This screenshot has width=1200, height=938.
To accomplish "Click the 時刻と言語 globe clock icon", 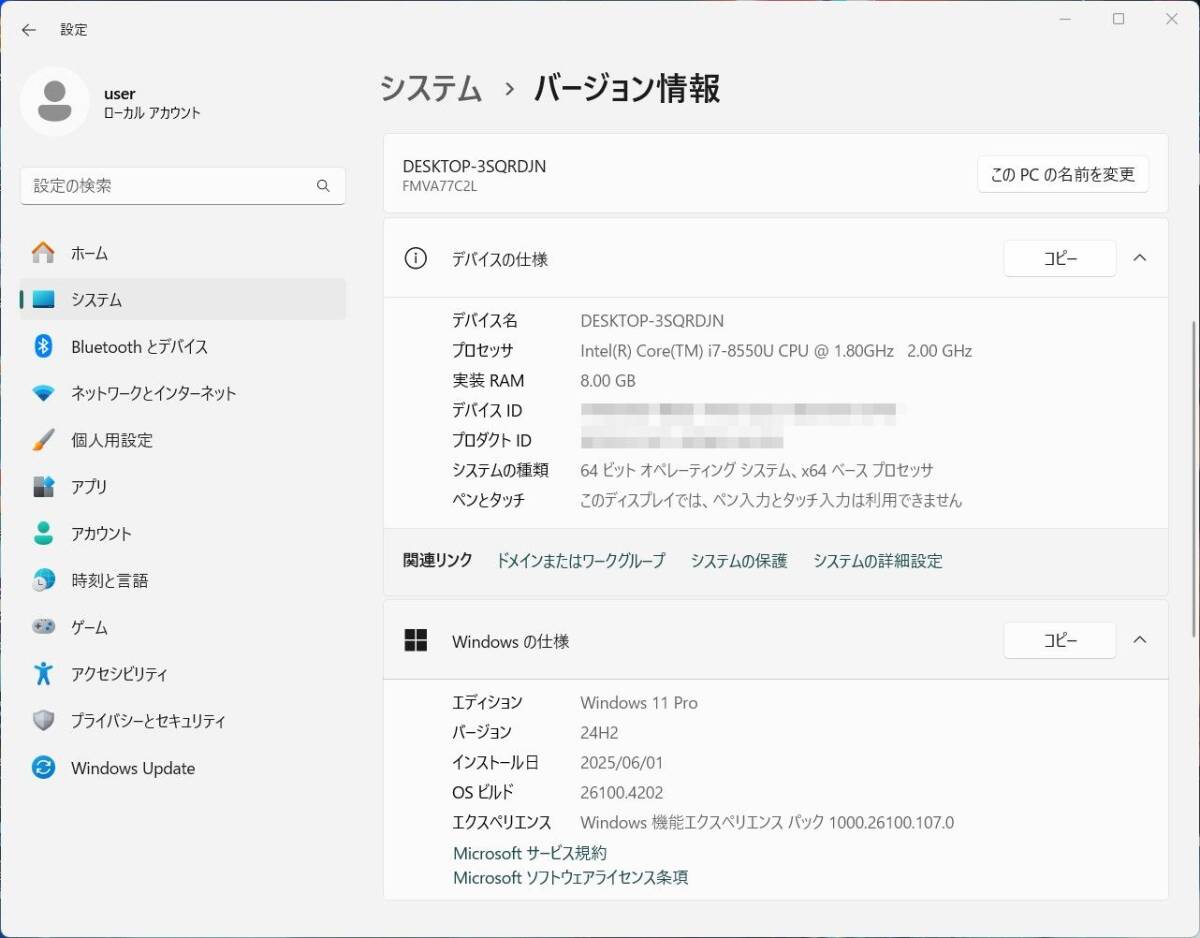I will coord(43,581).
